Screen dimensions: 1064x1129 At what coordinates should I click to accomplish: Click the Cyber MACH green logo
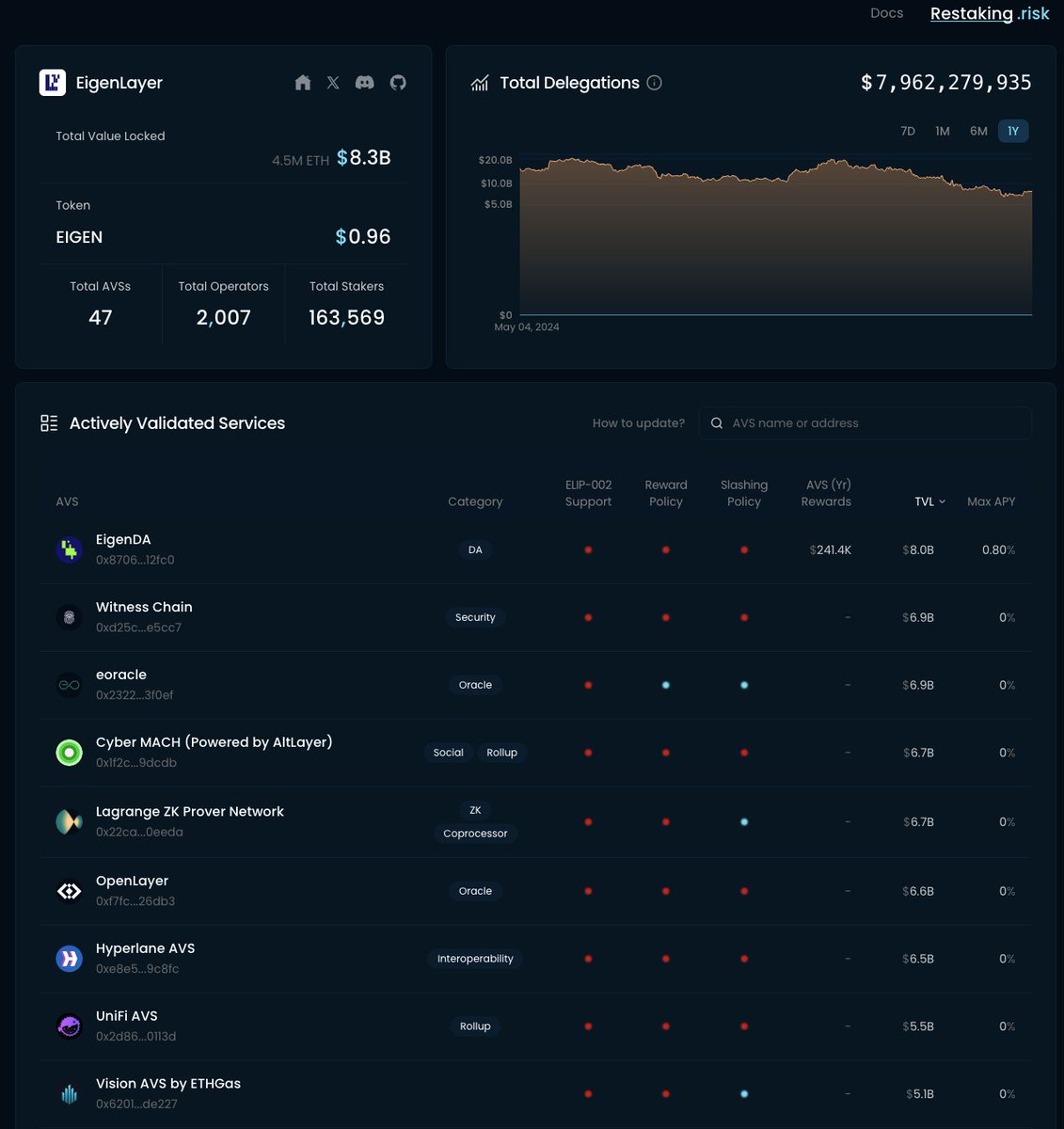click(x=70, y=753)
